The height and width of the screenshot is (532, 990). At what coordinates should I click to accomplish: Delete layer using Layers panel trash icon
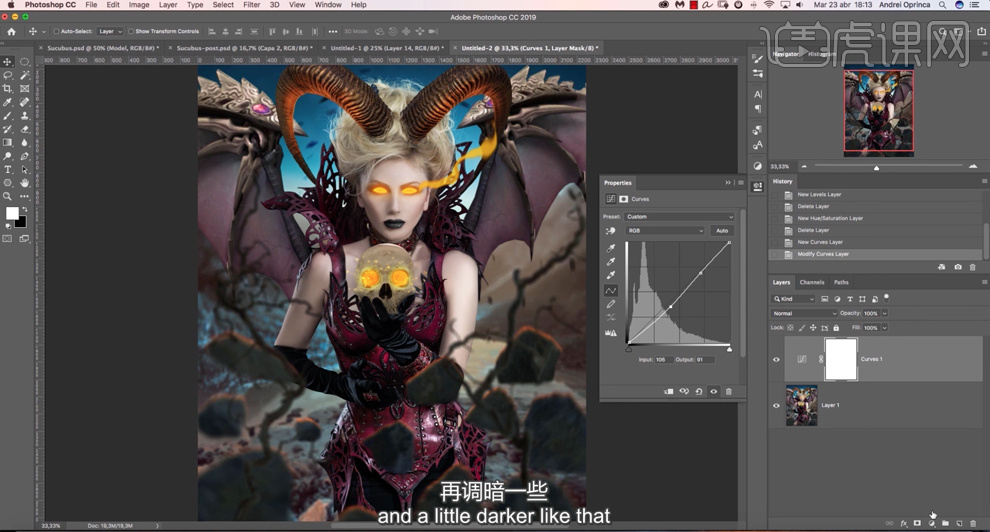pyautogui.click(x=973, y=523)
